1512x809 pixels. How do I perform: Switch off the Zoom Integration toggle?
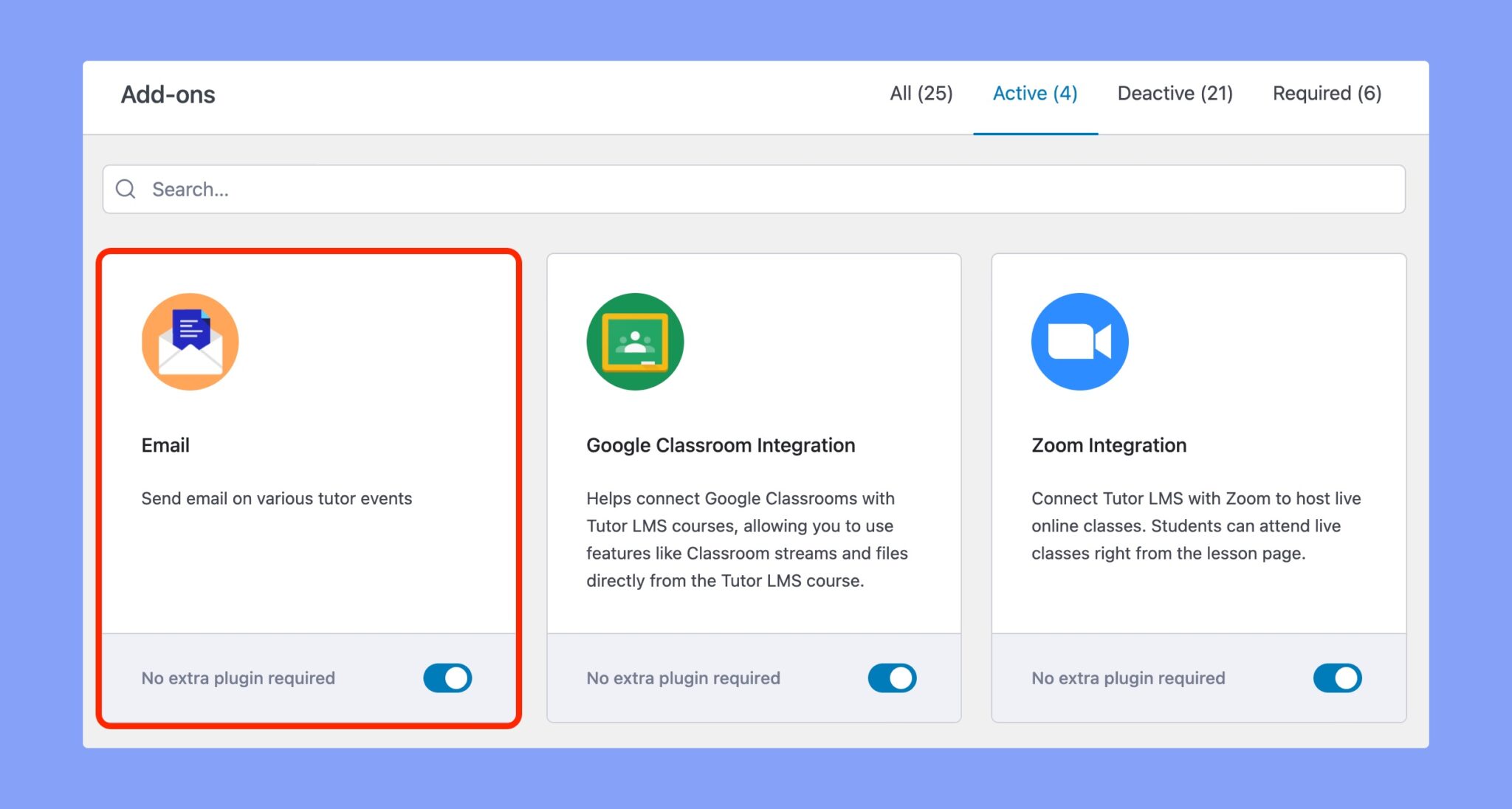[1337, 678]
